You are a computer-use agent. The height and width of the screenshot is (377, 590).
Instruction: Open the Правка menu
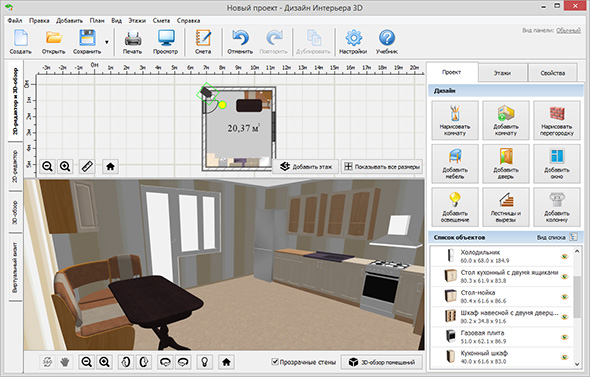(39, 21)
